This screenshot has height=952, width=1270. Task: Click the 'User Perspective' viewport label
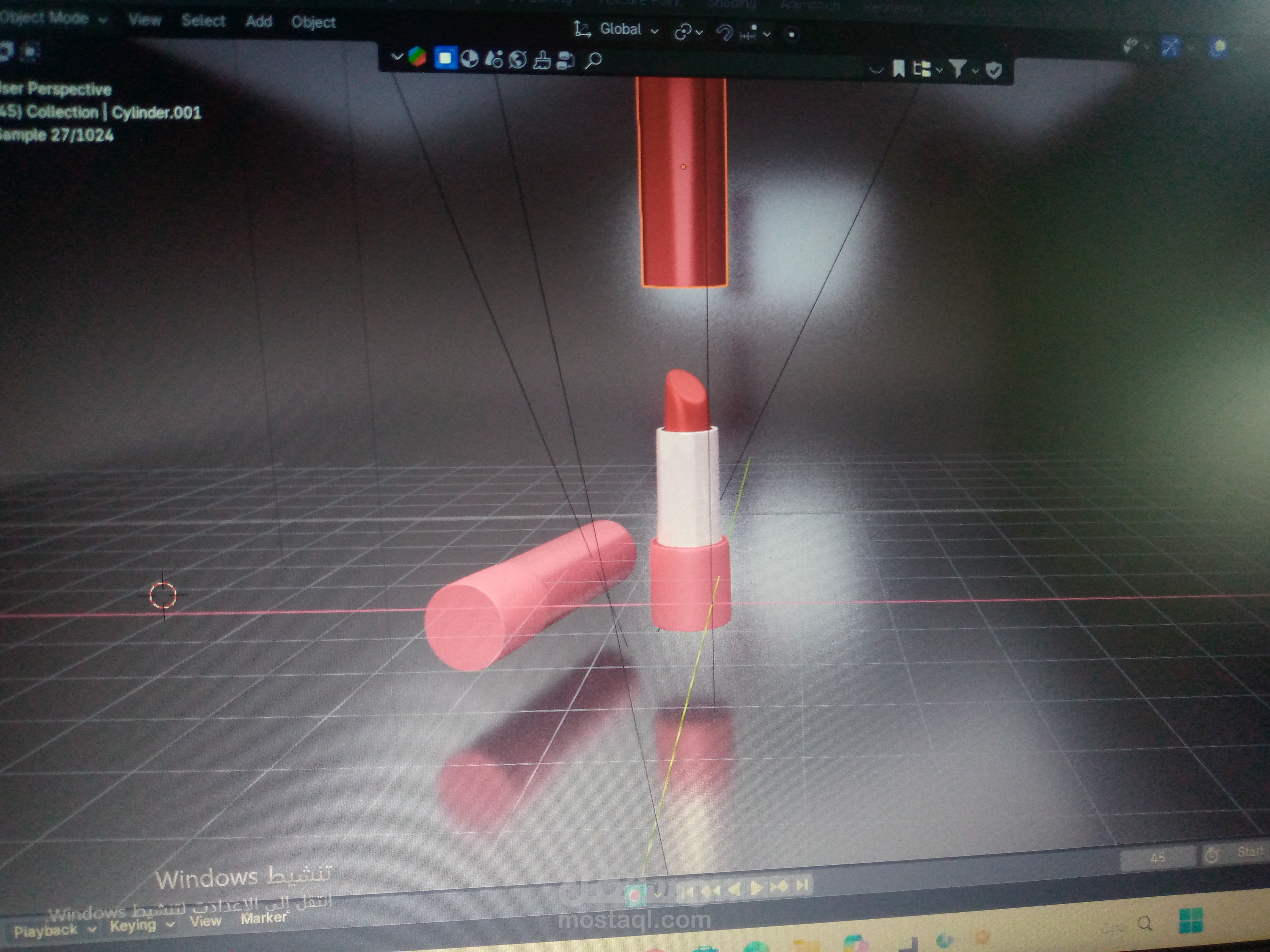coord(55,89)
